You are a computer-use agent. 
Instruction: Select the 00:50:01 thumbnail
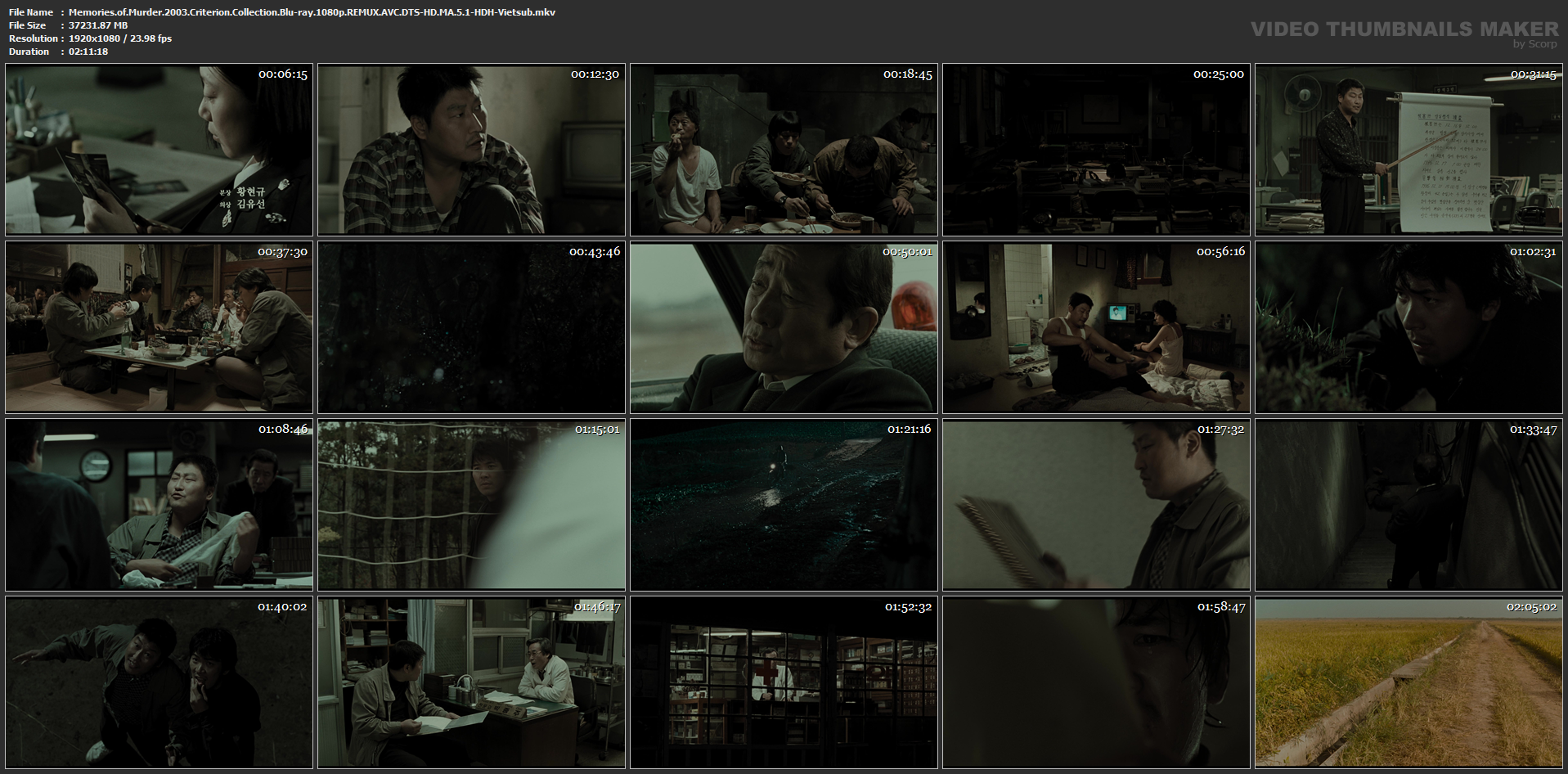tap(784, 327)
